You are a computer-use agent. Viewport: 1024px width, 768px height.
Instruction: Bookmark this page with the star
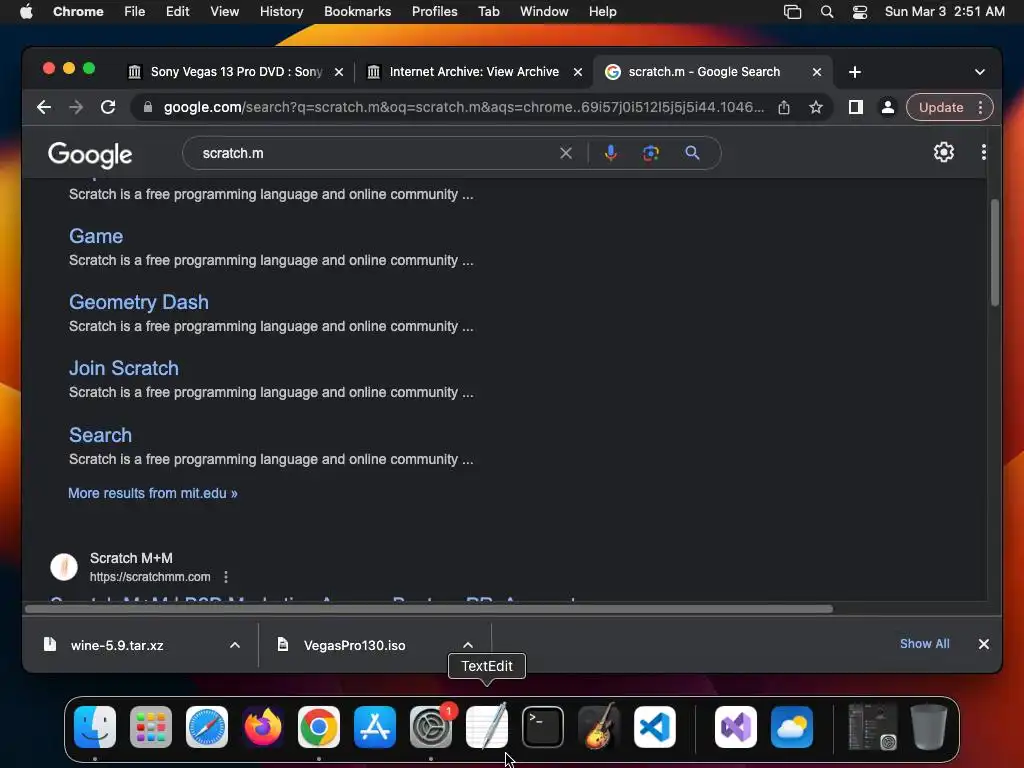coord(816,107)
